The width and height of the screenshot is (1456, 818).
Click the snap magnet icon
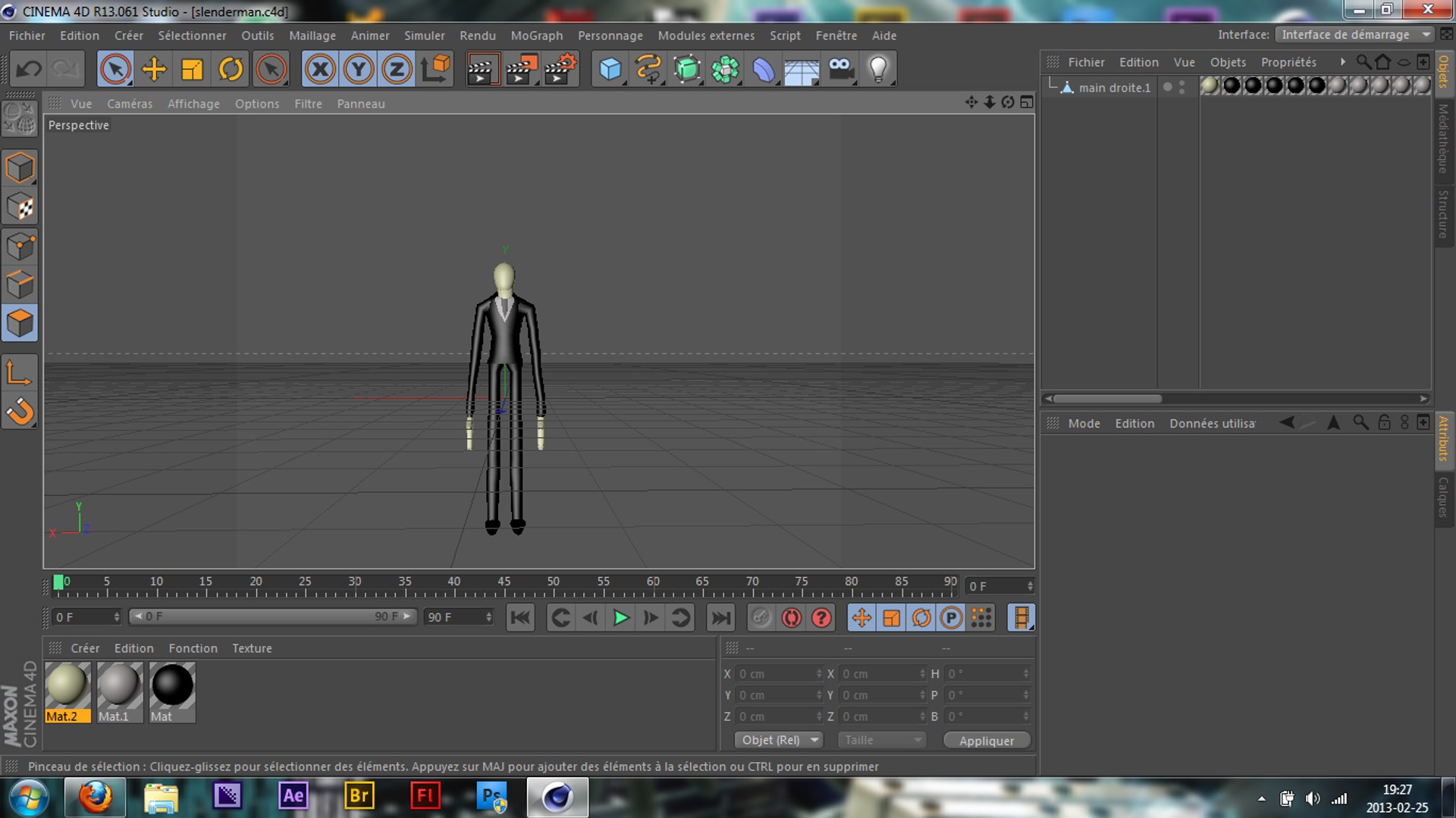(x=20, y=412)
